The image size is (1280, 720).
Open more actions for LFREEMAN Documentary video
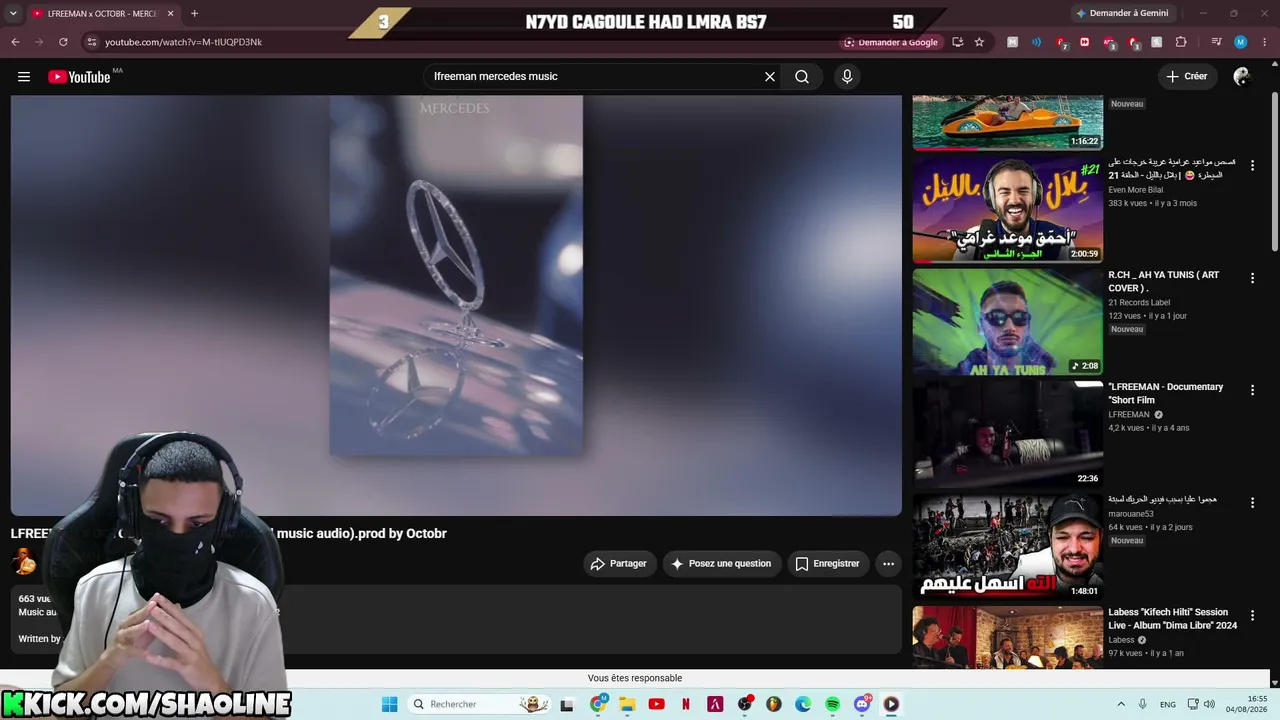(x=1252, y=390)
